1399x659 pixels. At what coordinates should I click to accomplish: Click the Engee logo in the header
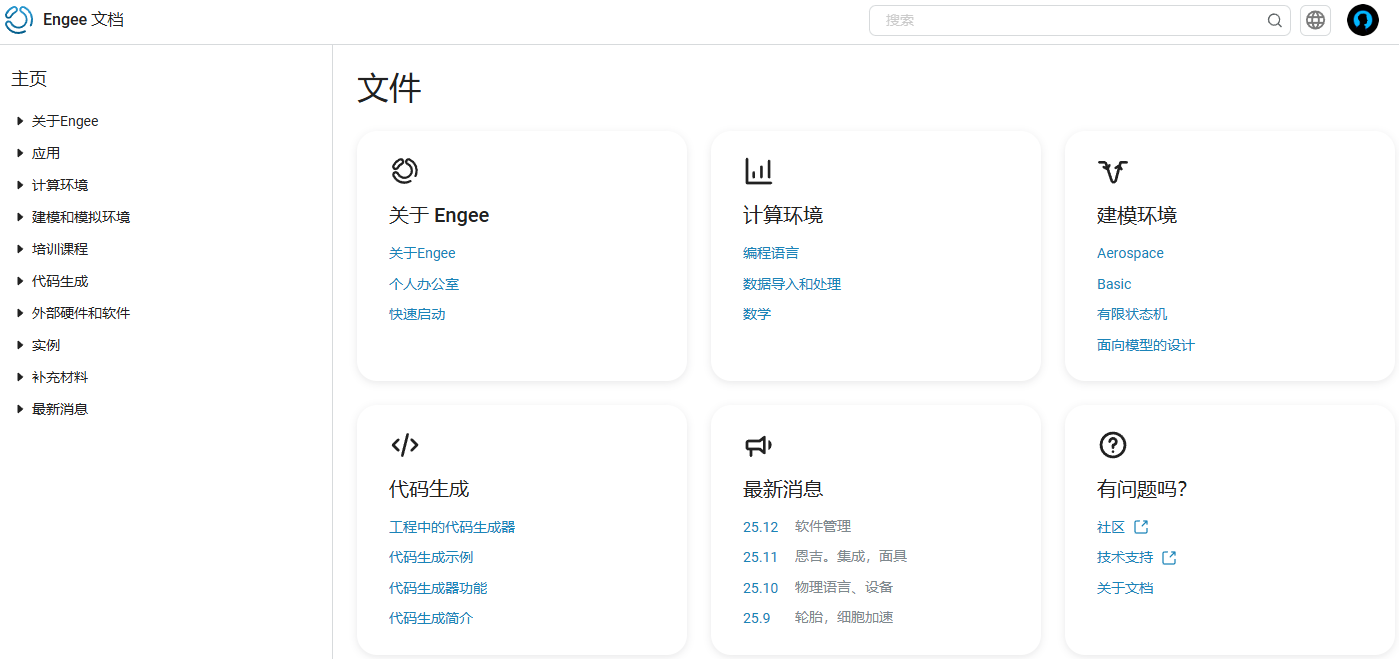pos(18,19)
